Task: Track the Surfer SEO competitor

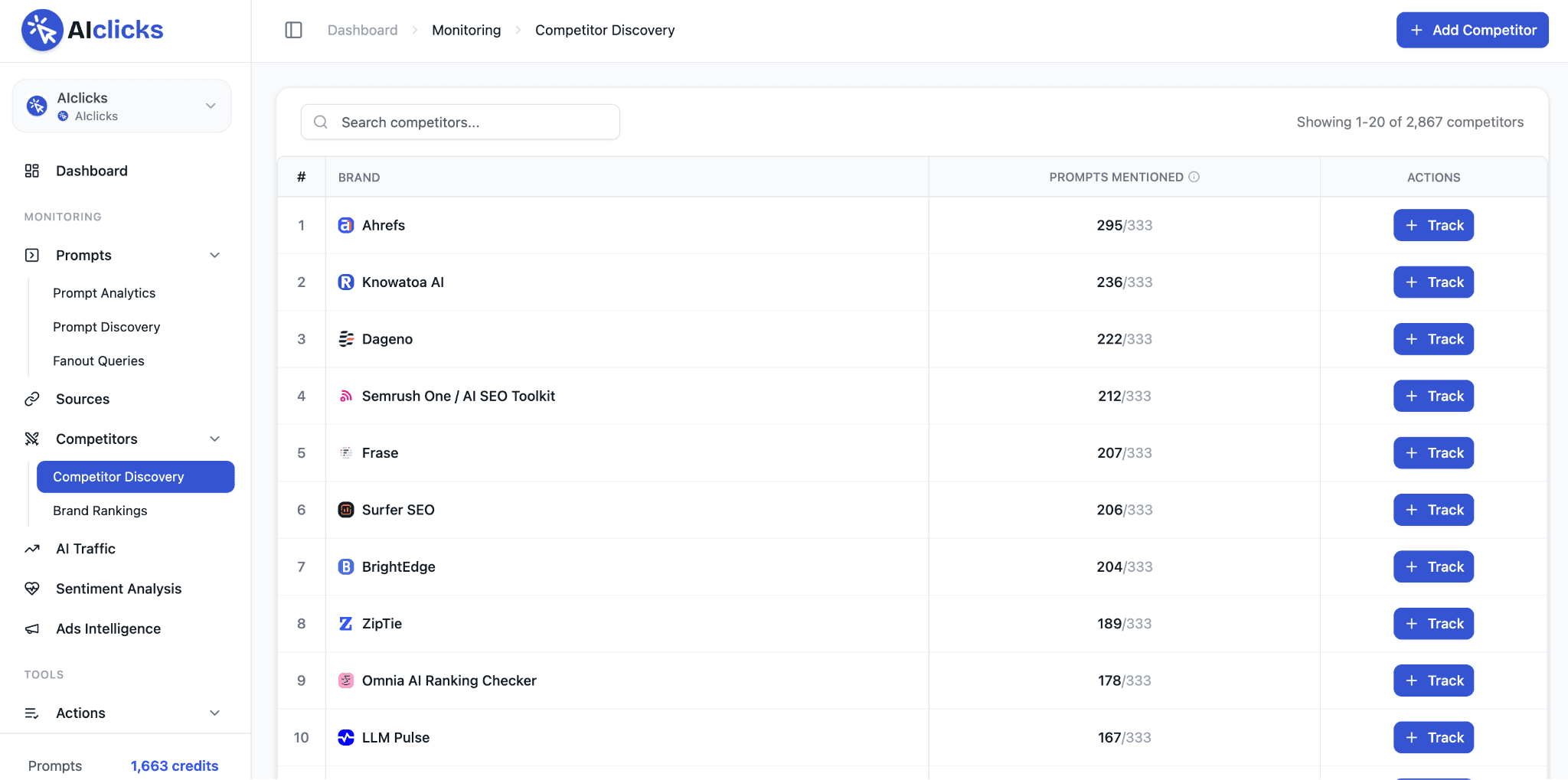Action: (x=1433, y=510)
